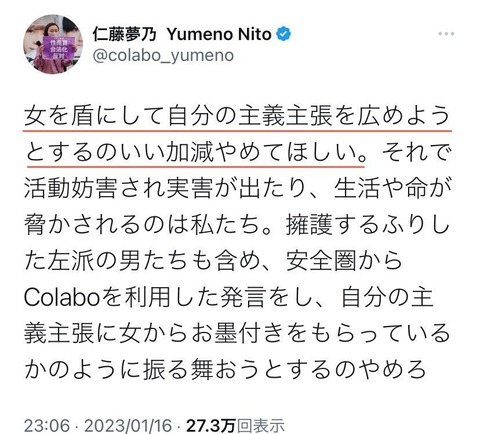Screen dimensions: 480x434
Task: Click the text それで on the second line
Action: [416, 152]
